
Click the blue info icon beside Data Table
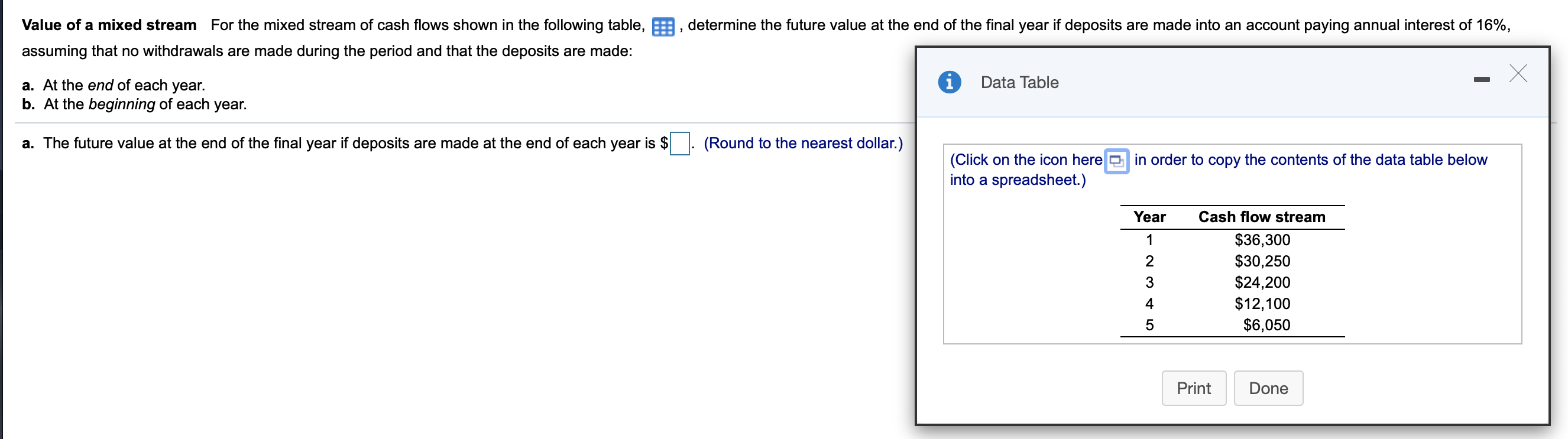[949, 82]
